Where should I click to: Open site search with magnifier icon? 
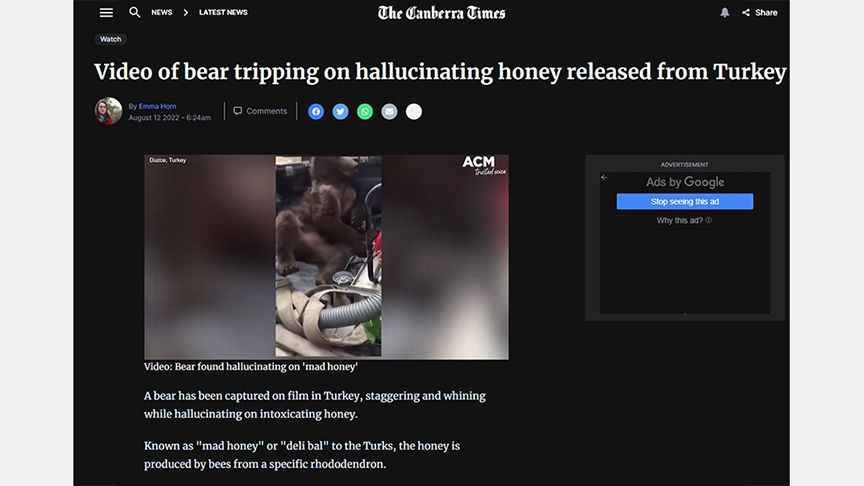click(x=134, y=12)
